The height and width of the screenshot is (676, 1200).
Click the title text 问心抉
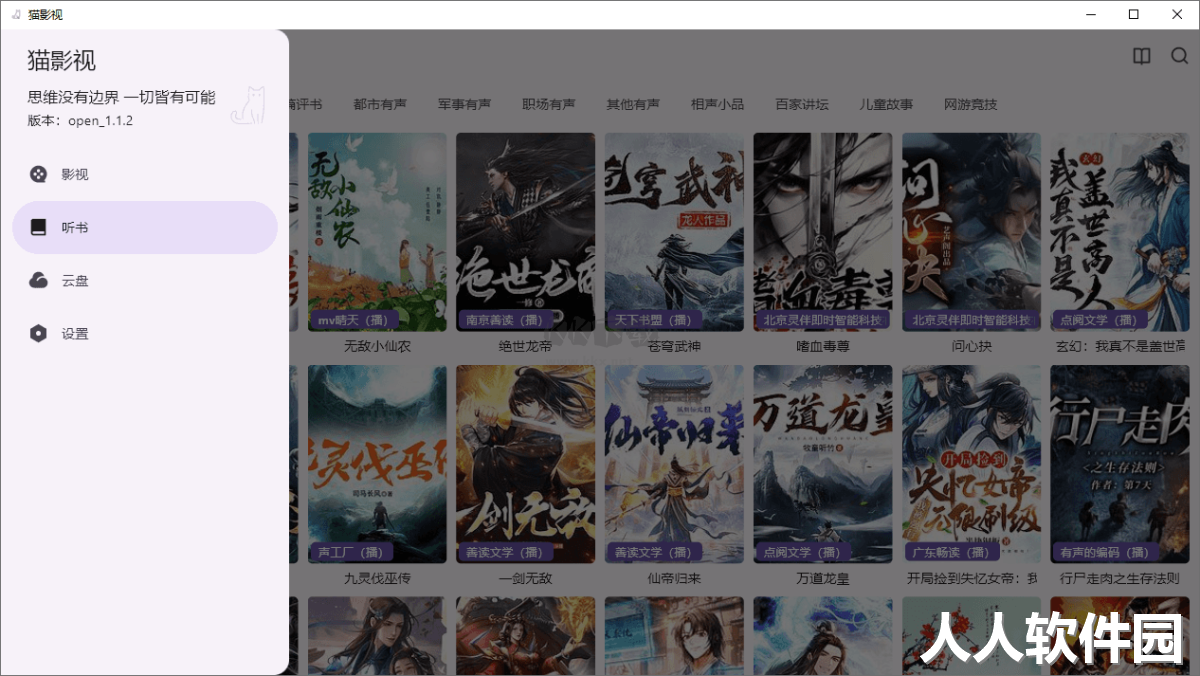tap(971, 346)
